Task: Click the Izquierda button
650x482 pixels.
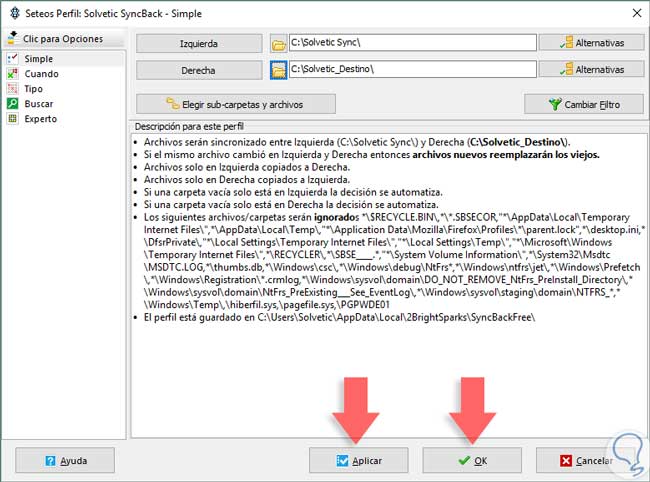Action: (x=199, y=44)
